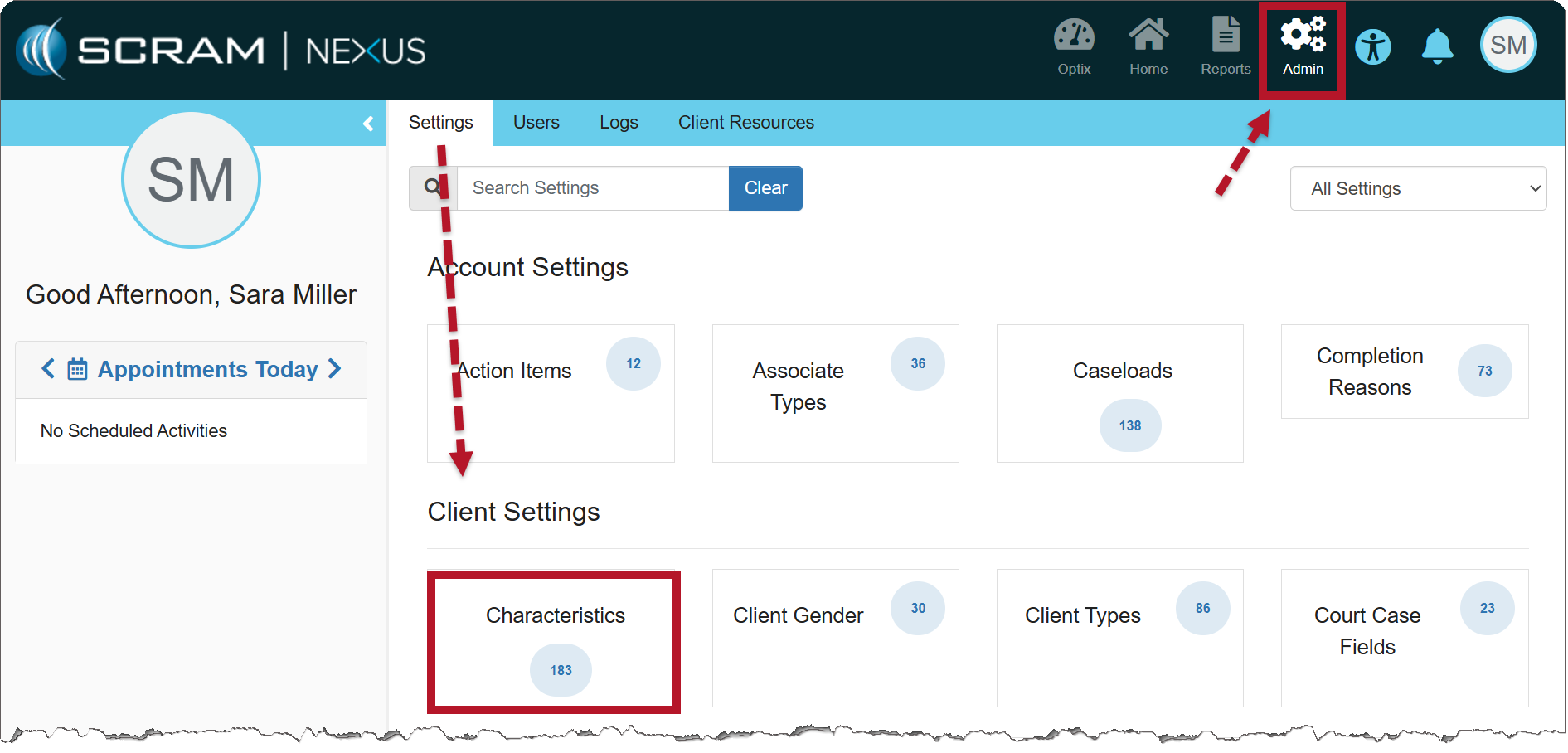Click the SM user avatar in header
Screen dimensions: 1568x753
1507,46
